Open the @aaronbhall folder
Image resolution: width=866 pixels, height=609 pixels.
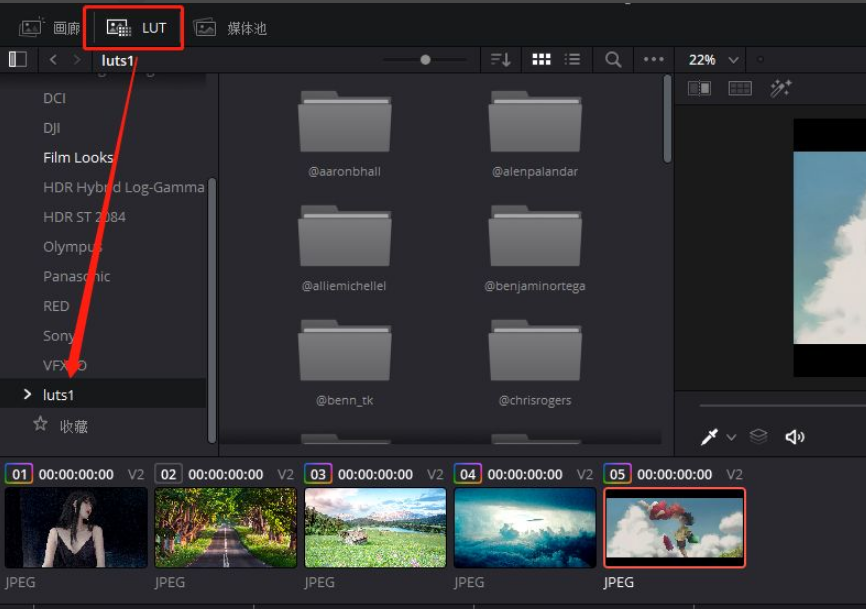click(345, 134)
